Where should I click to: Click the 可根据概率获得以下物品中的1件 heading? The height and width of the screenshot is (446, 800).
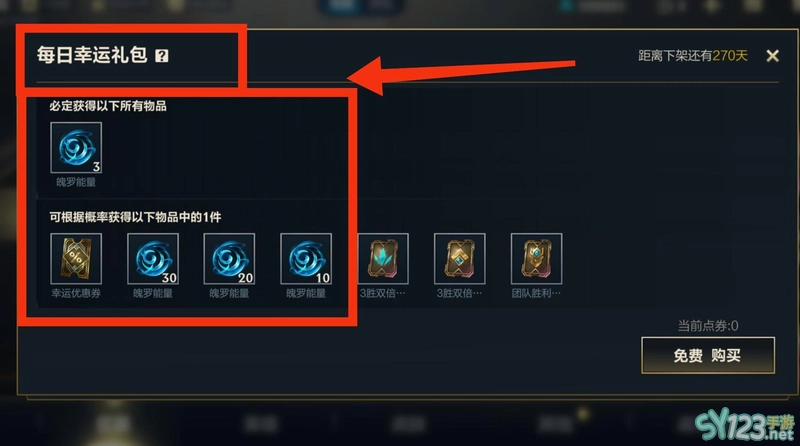135,217
